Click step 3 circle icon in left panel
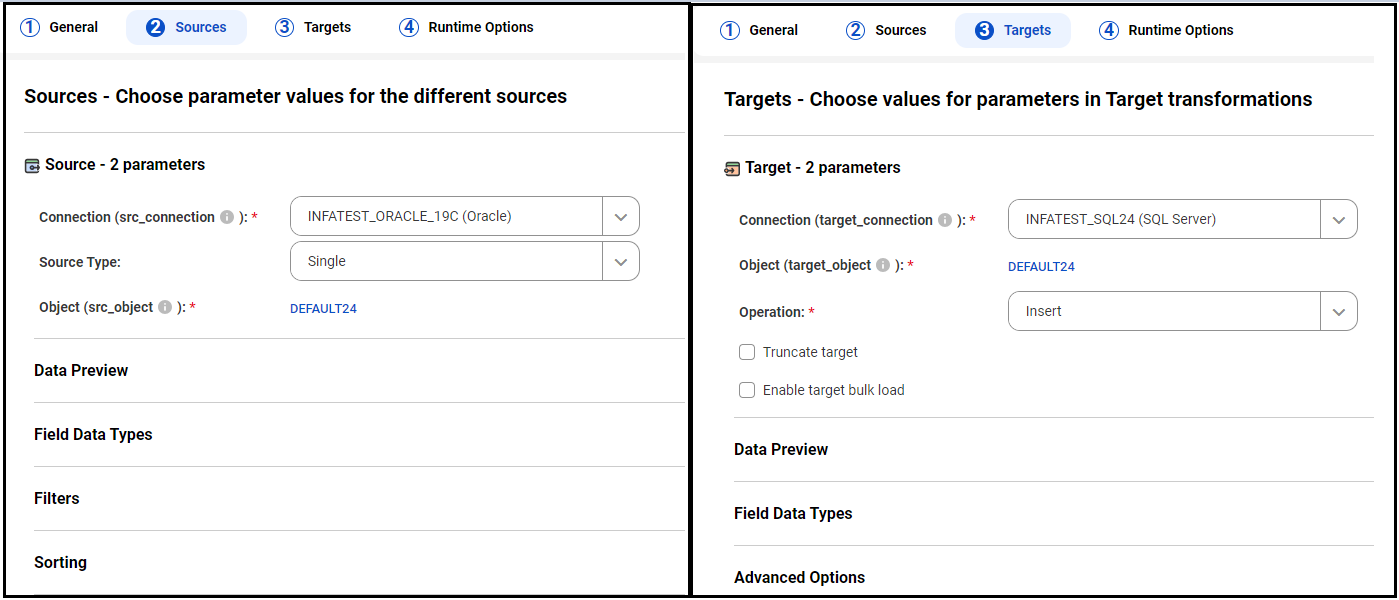The height and width of the screenshot is (600, 1399). 285,27
